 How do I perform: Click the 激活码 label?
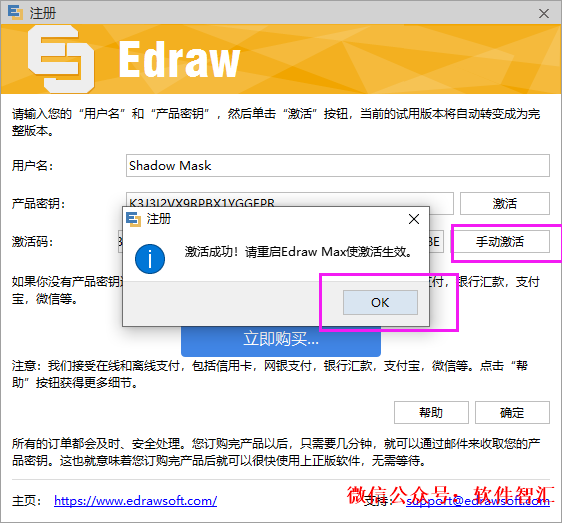[32, 242]
